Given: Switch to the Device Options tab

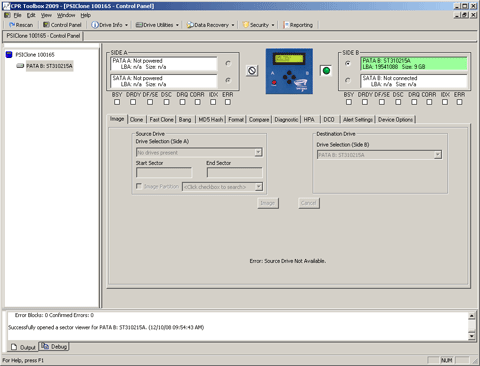Looking at the screenshot, I should pos(395,120).
